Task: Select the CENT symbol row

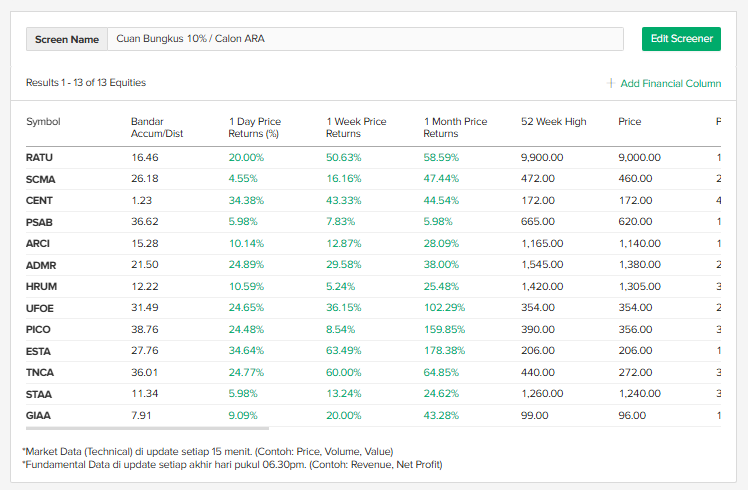Action: 40,201
